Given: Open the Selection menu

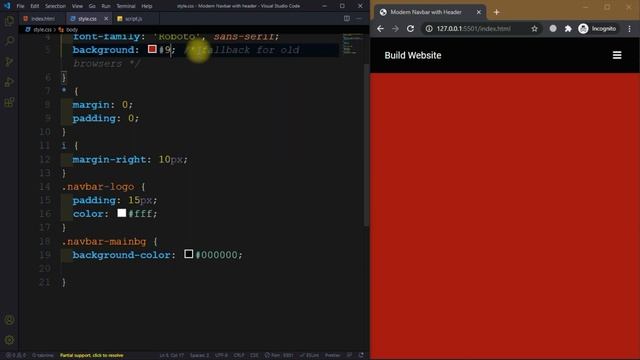Looking at the screenshot, I should (55, 6).
